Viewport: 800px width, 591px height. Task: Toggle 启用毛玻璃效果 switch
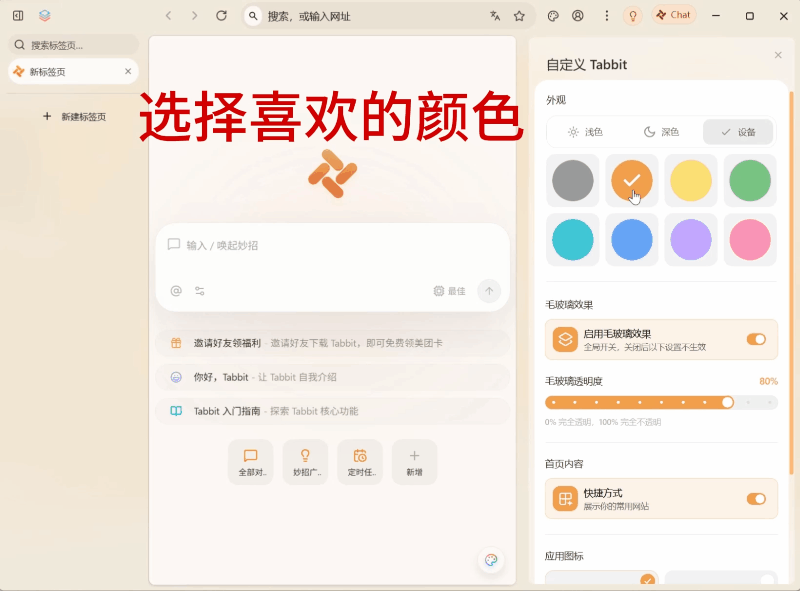[x=756, y=339]
